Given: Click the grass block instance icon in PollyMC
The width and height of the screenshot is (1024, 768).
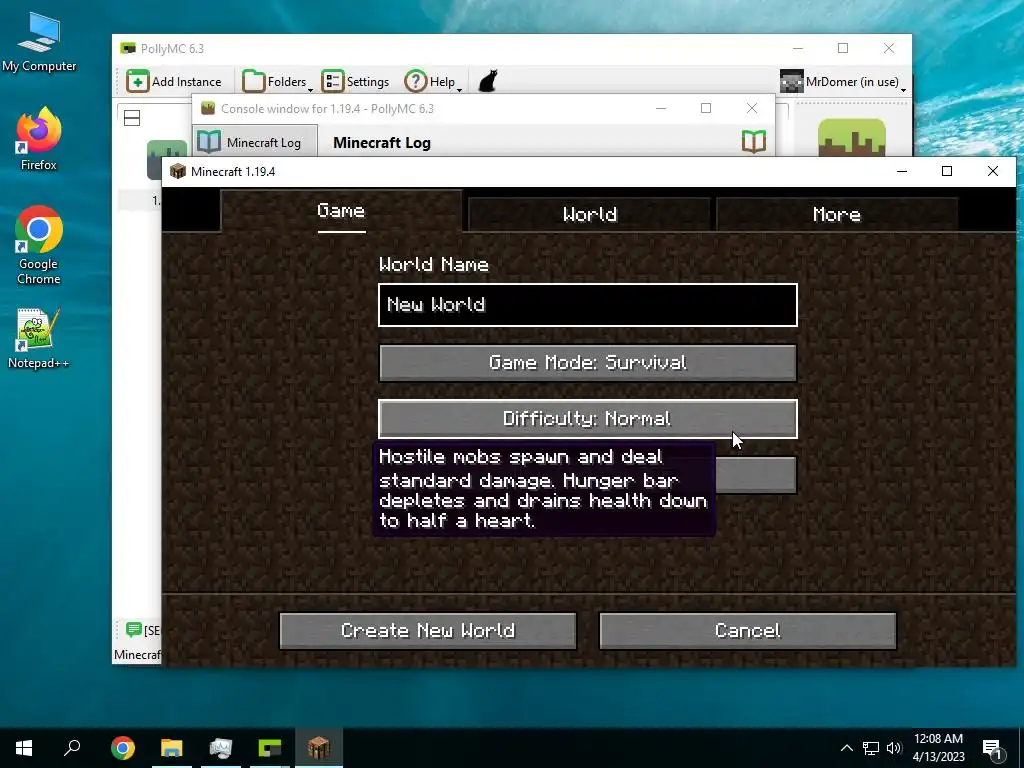Looking at the screenshot, I should tap(852, 138).
